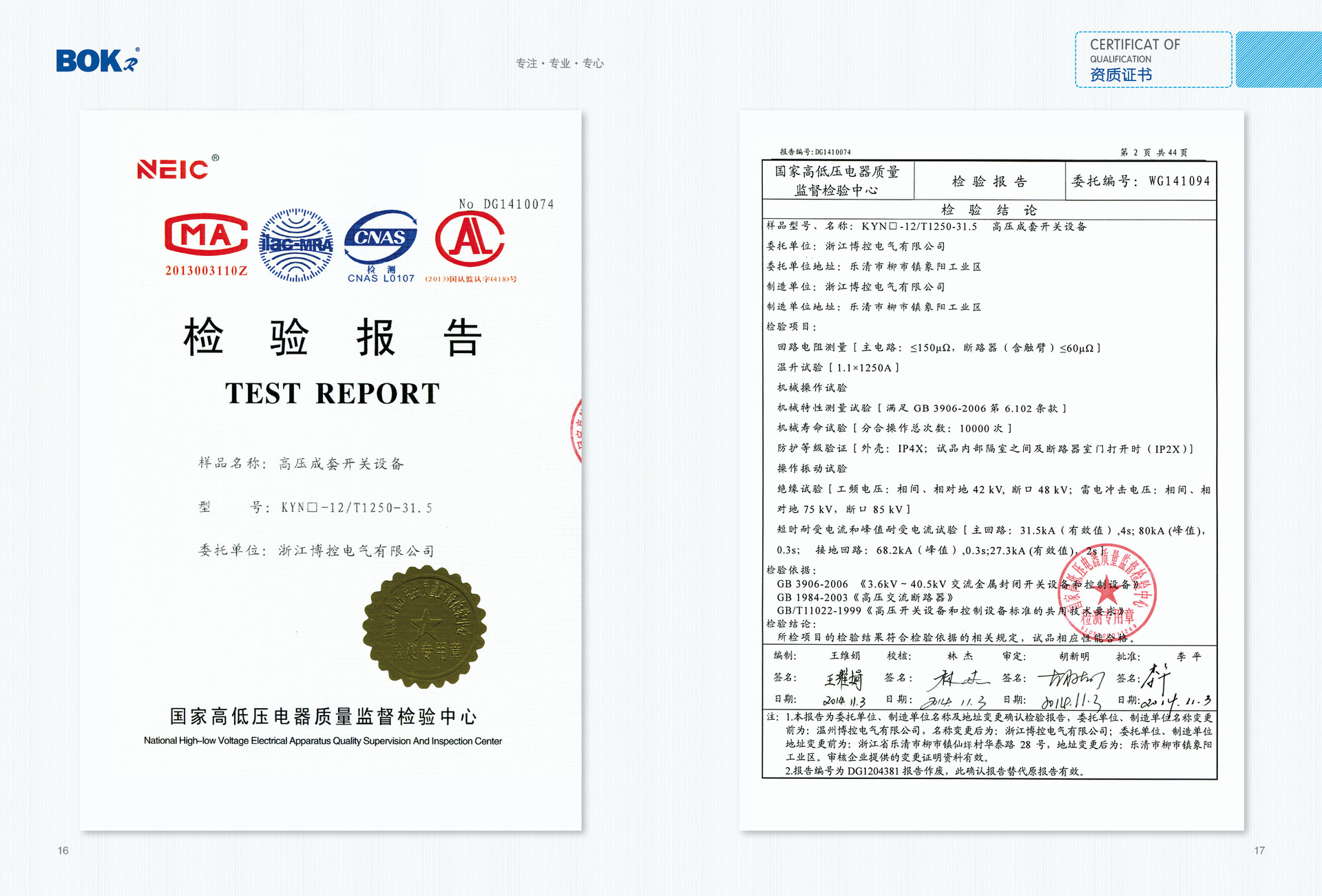Click the 'TEST REPORT' heading
The width and height of the screenshot is (1322, 896).
(333, 394)
